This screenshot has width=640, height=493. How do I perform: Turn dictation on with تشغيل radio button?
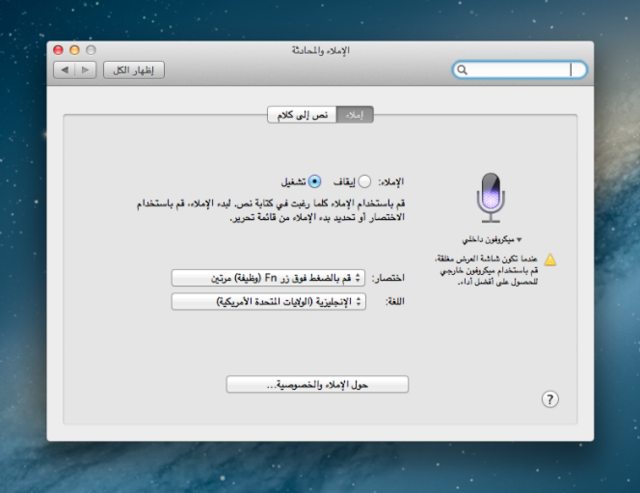coord(315,182)
